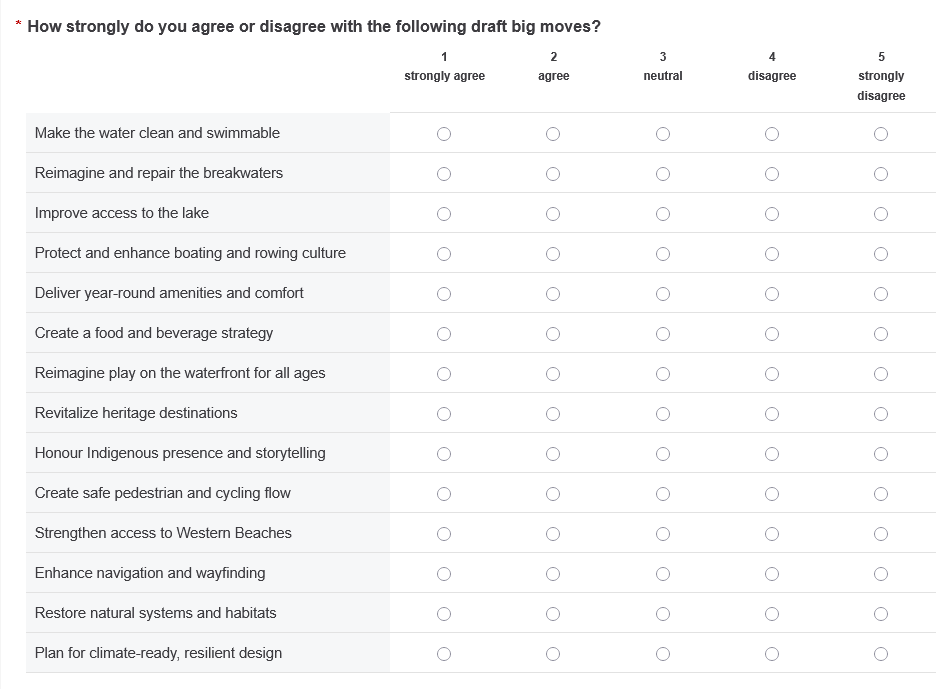
Task: Choose neutral for improving lake access
Action: (662, 214)
